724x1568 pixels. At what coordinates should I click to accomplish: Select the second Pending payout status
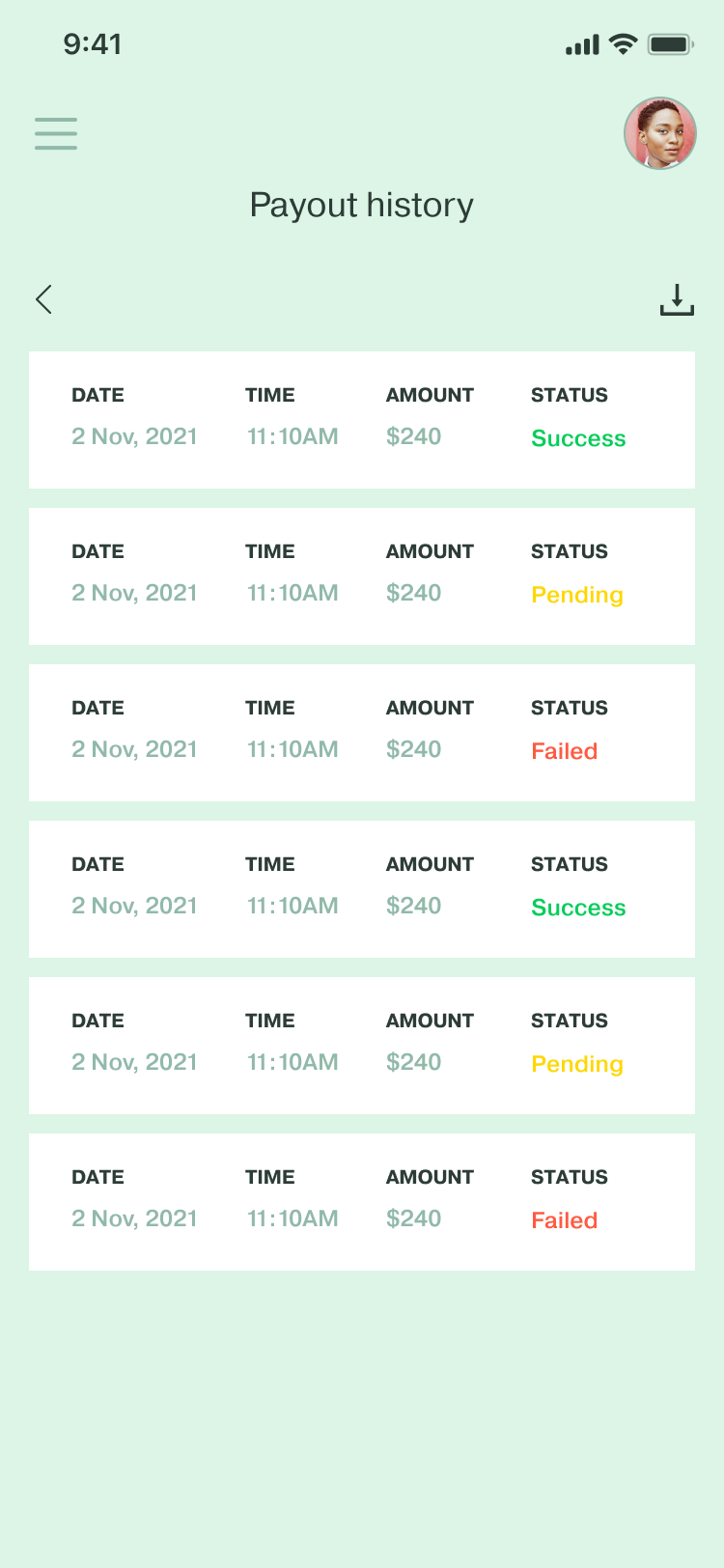click(x=577, y=1064)
